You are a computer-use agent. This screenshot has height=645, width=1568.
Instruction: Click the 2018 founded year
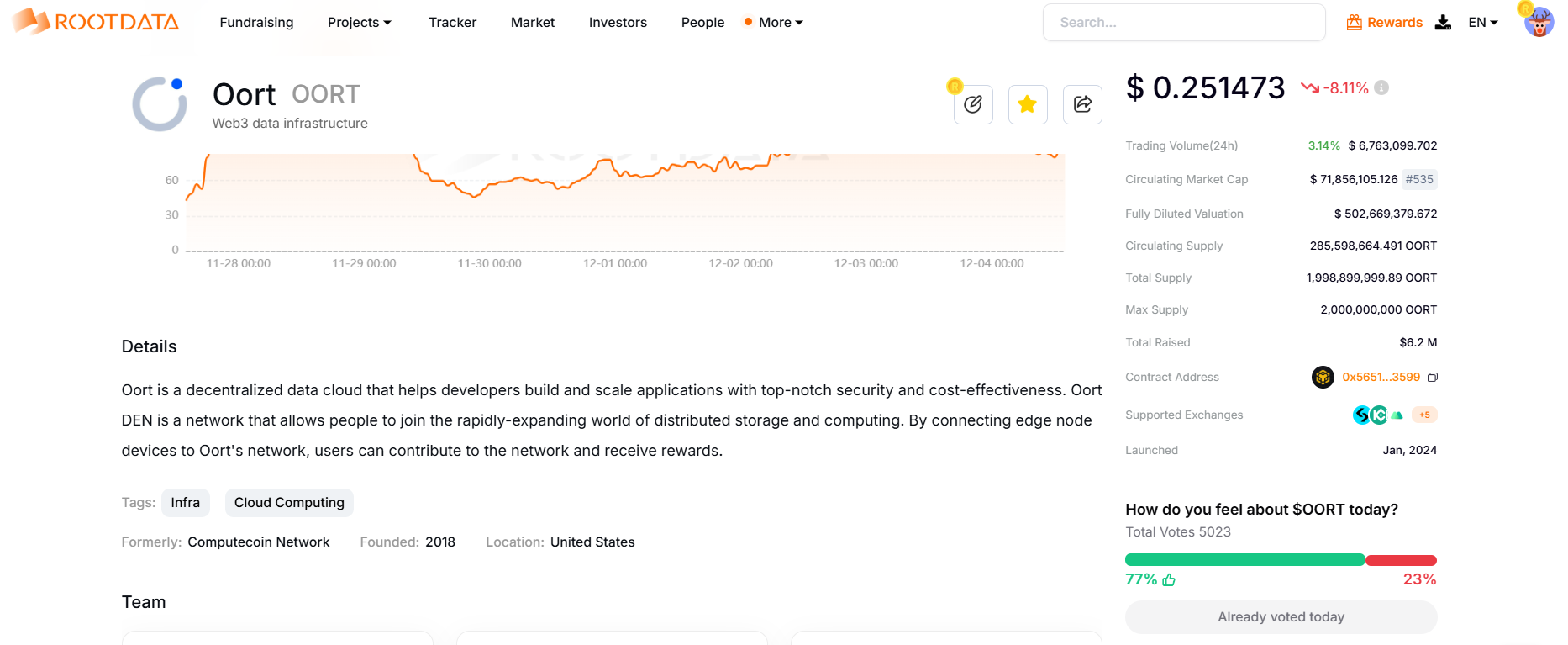(x=440, y=542)
